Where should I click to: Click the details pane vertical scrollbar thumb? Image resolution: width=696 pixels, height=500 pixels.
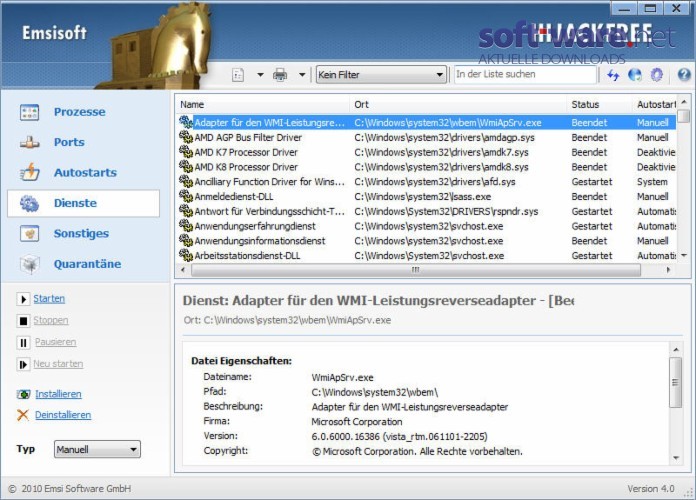676,382
